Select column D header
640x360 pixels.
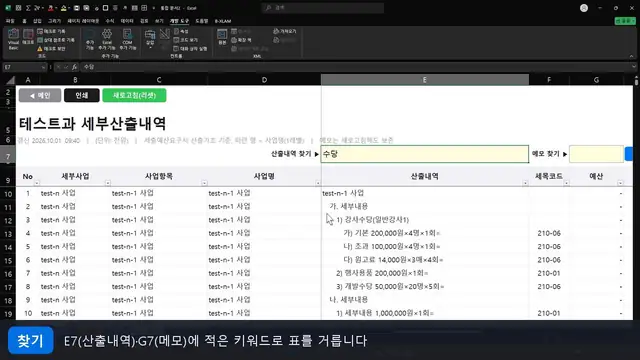(x=264, y=80)
